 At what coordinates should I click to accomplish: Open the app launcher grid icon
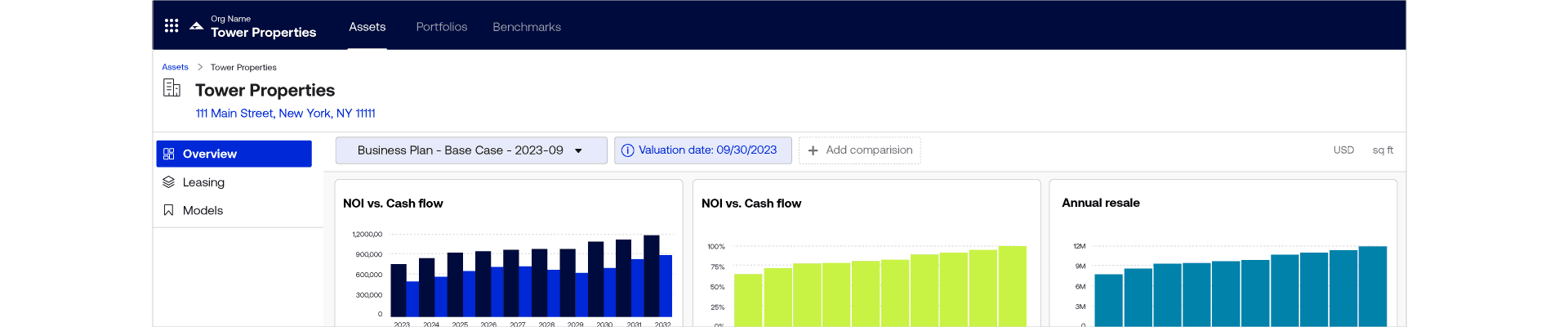pos(171,26)
